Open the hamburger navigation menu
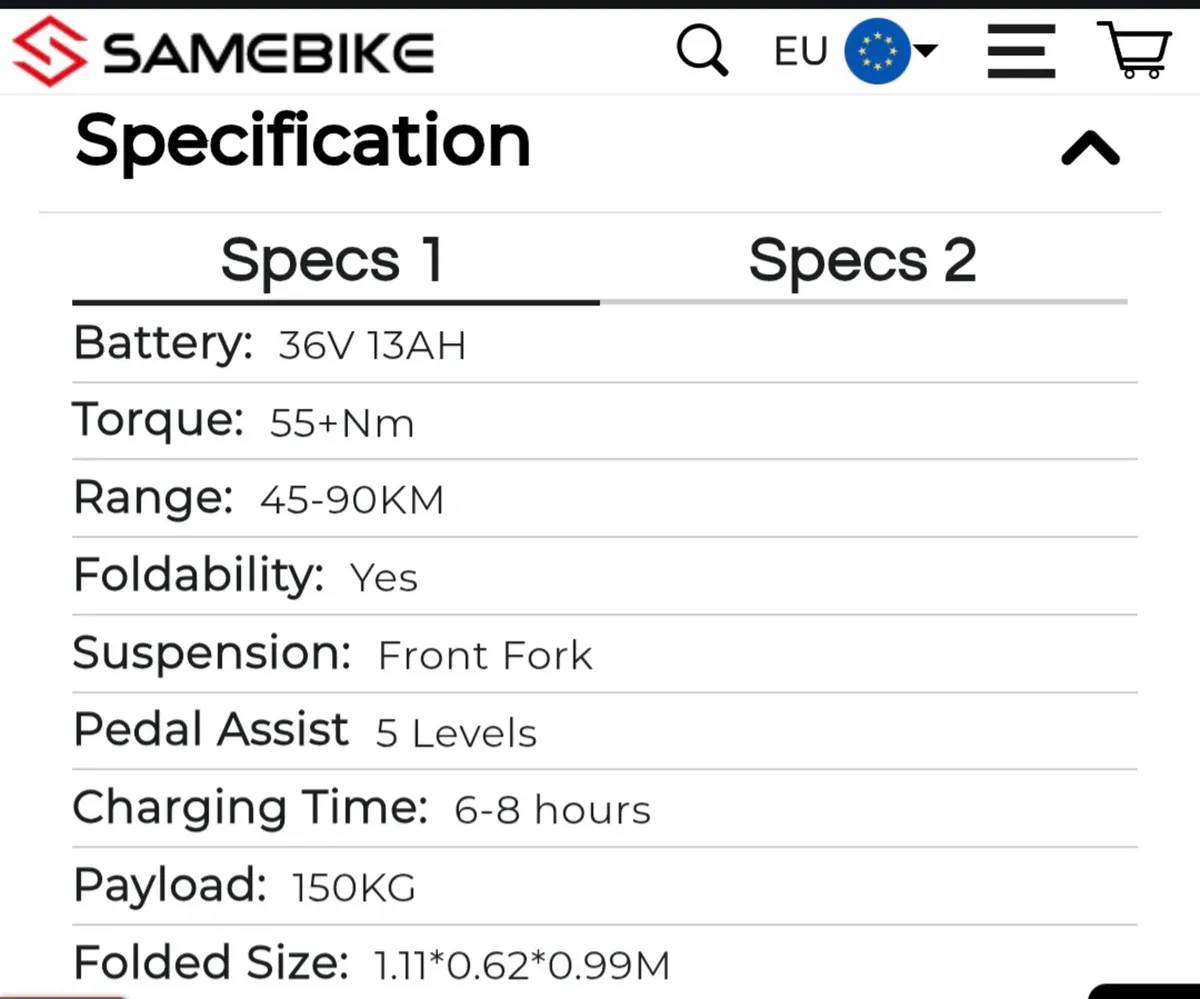Viewport: 1200px width, 999px height. pyautogui.click(x=1021, y=52)
